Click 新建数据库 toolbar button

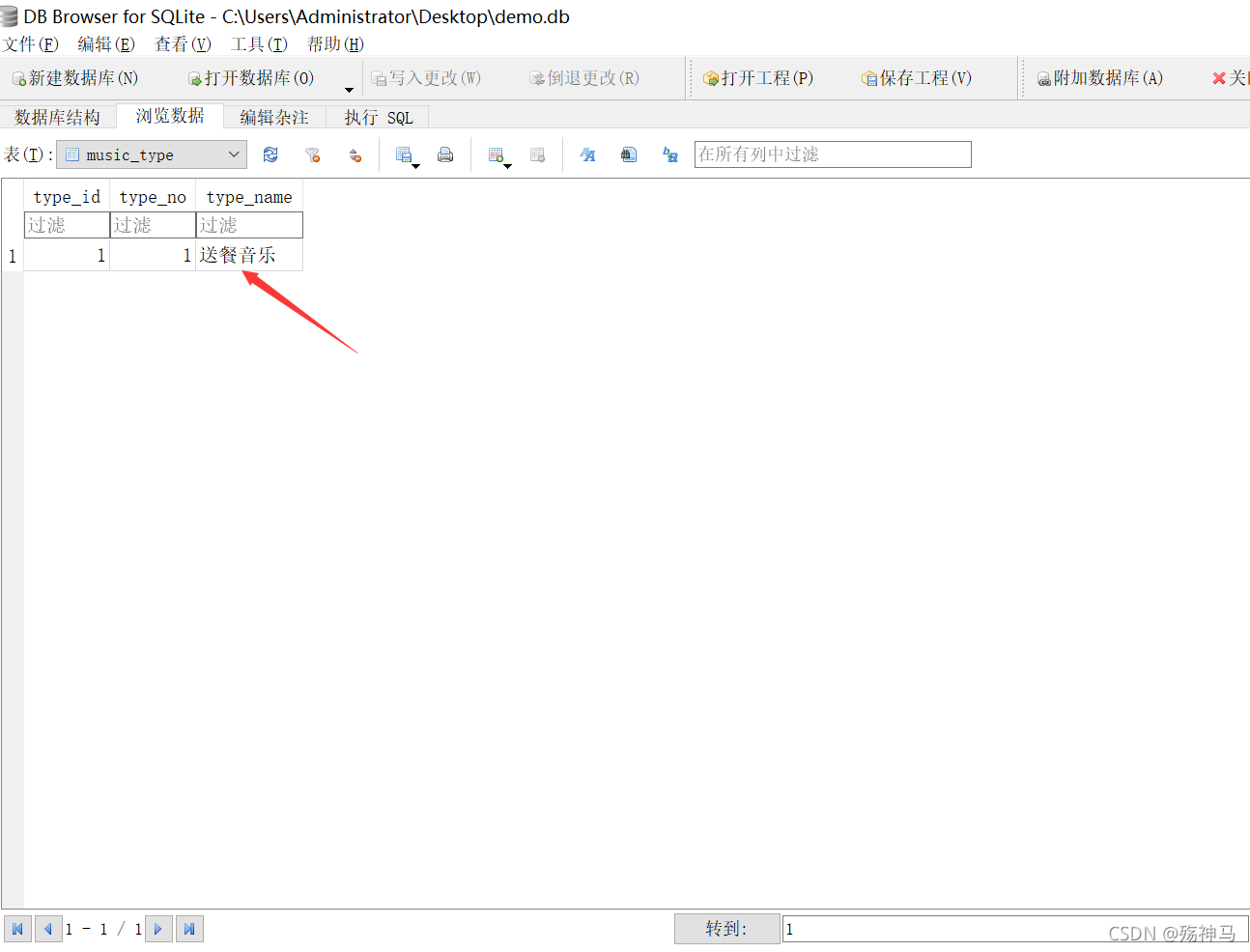[75, 78]
